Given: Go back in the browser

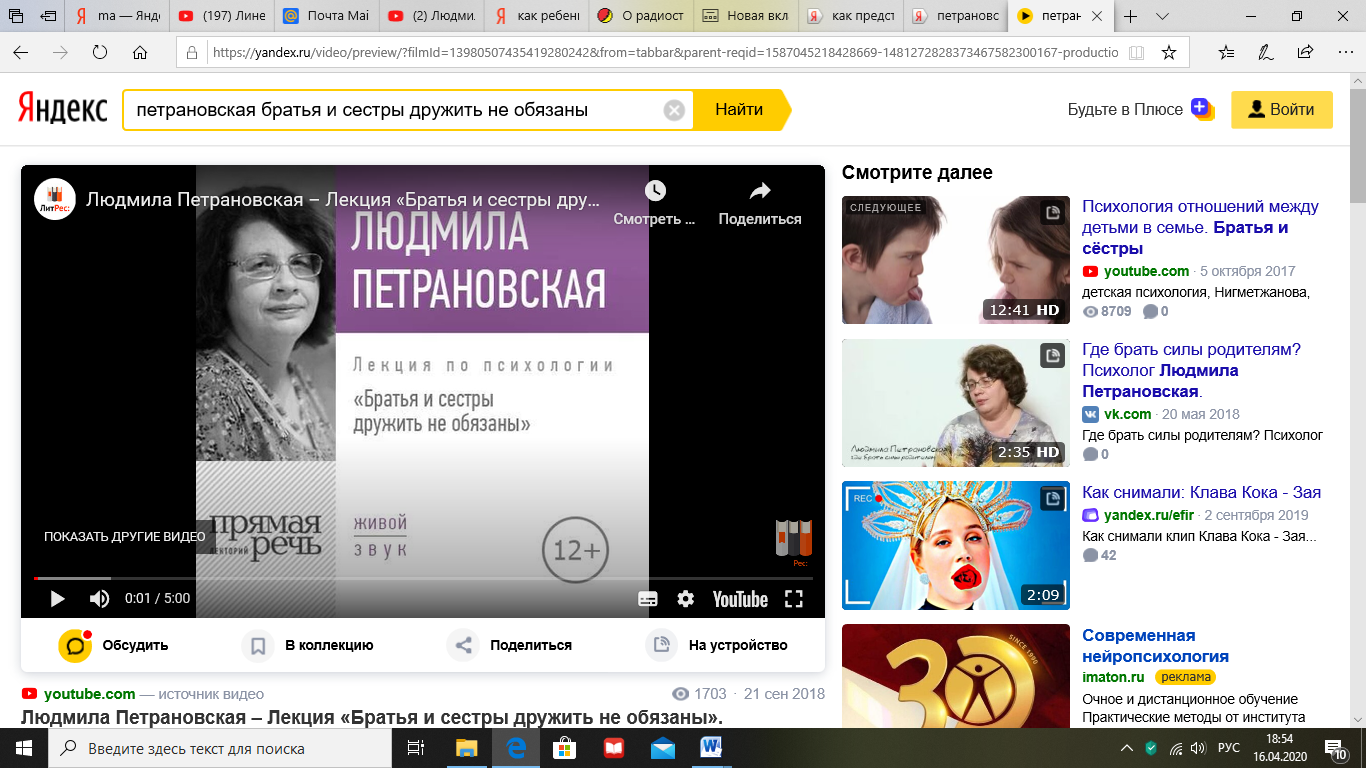Looking at the screenshot, I should point(21,52).
